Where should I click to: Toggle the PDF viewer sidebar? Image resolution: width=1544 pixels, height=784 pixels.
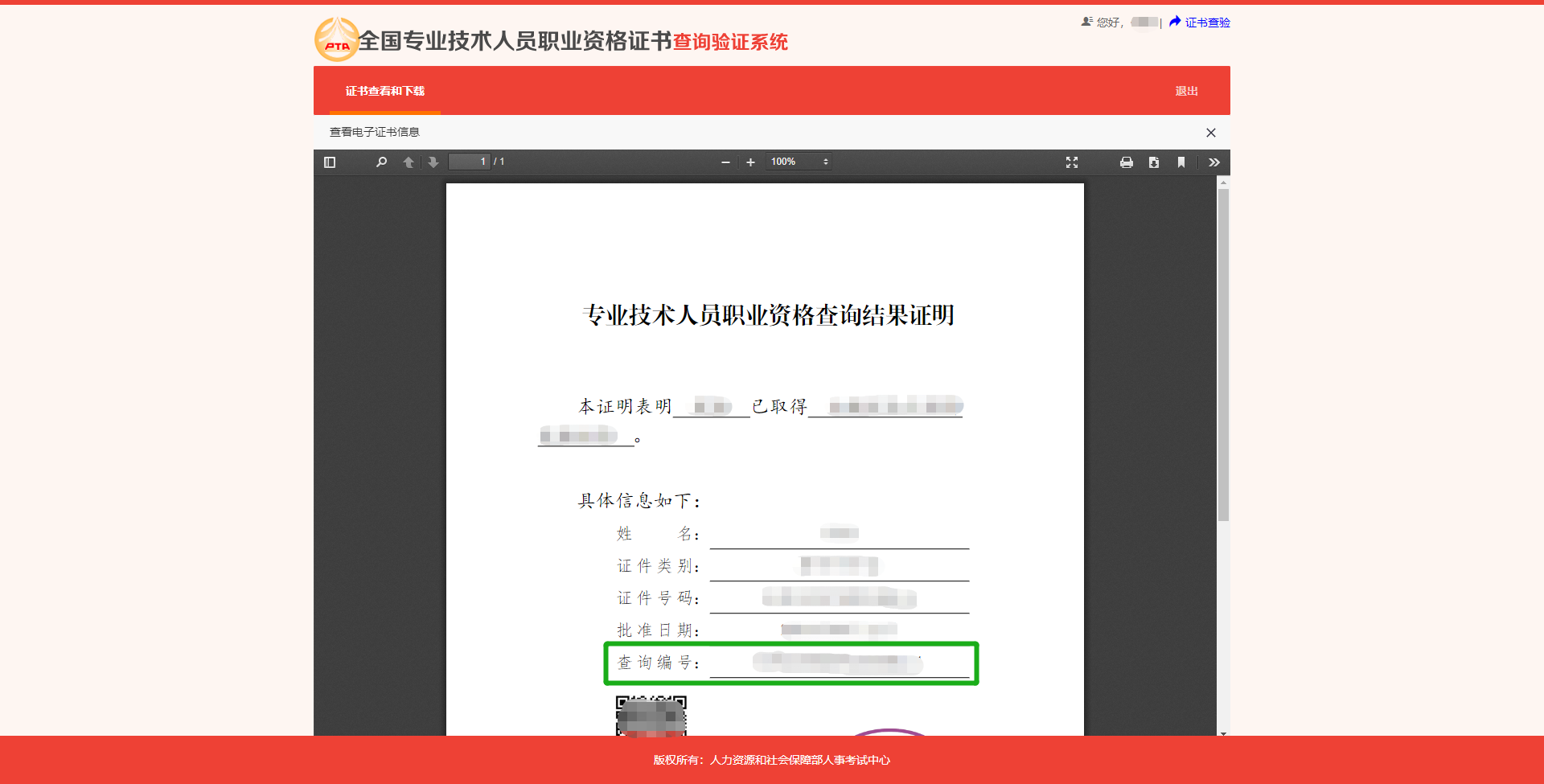point(330,162)
